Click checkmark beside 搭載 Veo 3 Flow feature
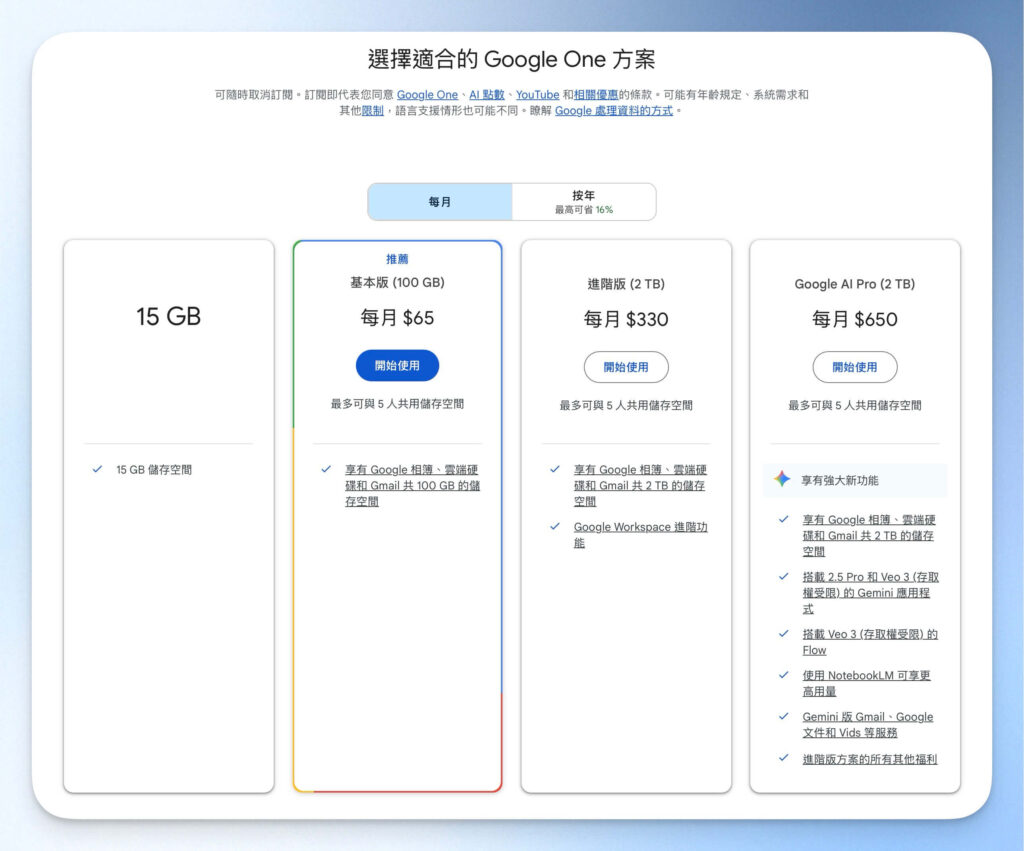Image resolution: width=1024 pixels, height=851 pixels. coord(784,634)
